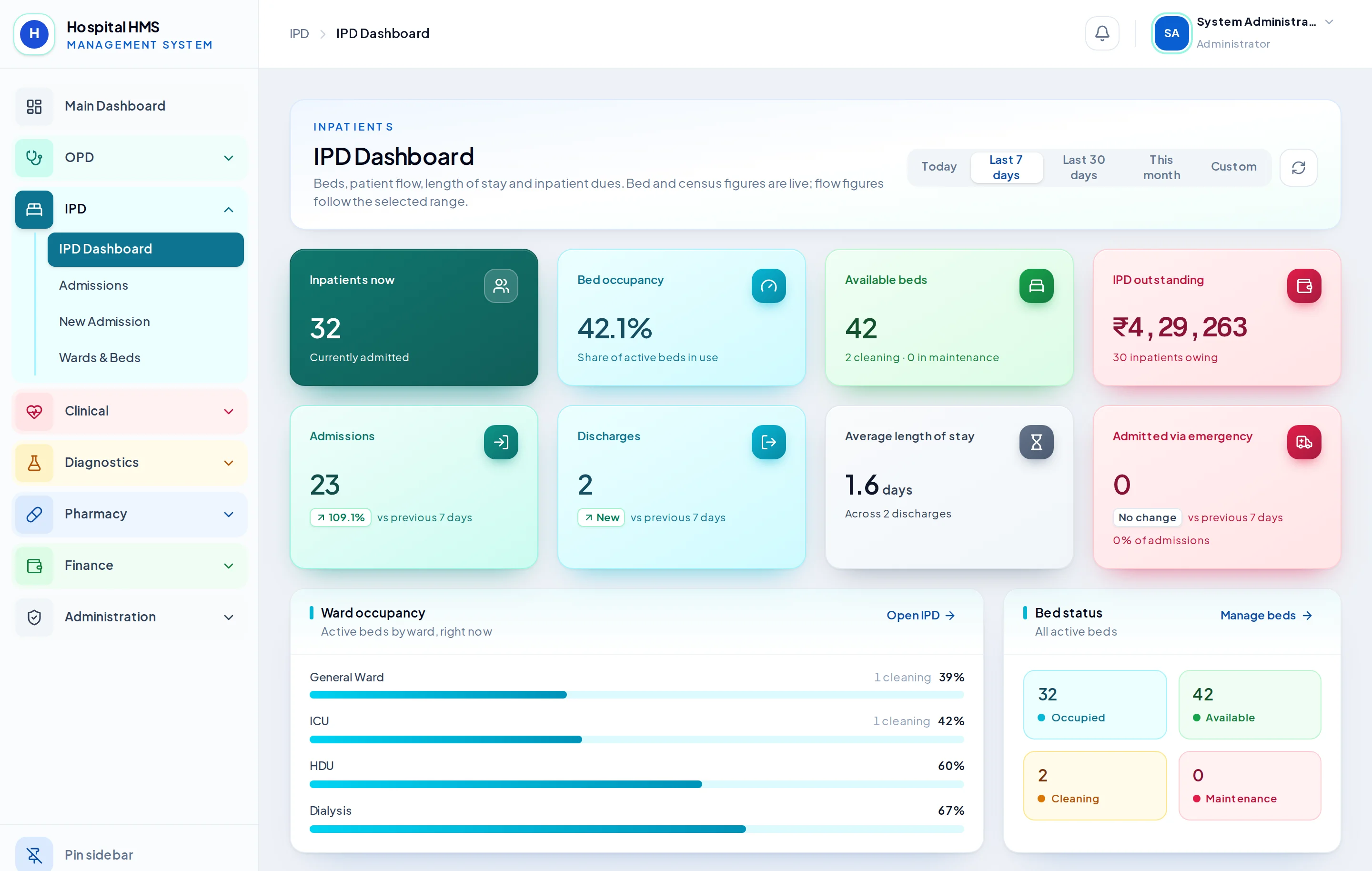Viewport: 1372px width, 871px height.
Task: Click the OPD stethoscope icon
Action: [x=34, y=158]
